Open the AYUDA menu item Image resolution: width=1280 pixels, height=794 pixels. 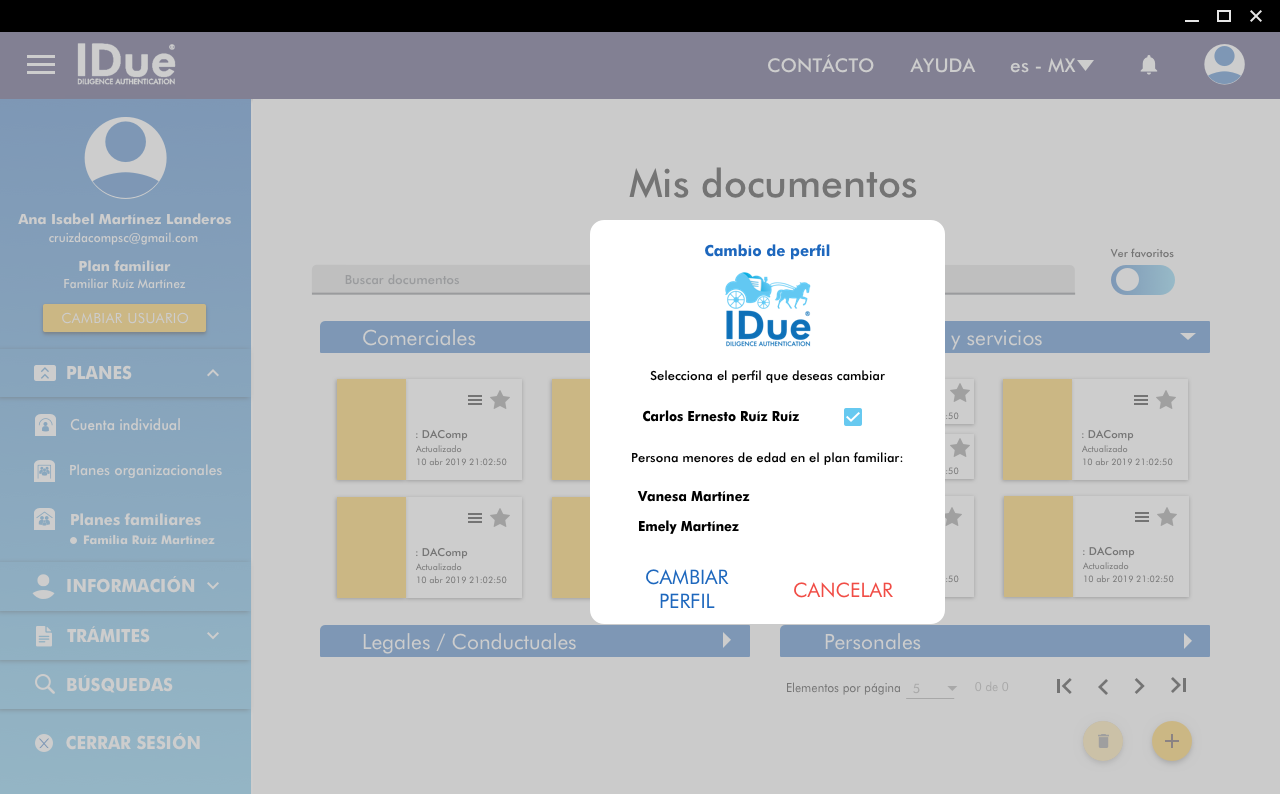coord(942,66)
